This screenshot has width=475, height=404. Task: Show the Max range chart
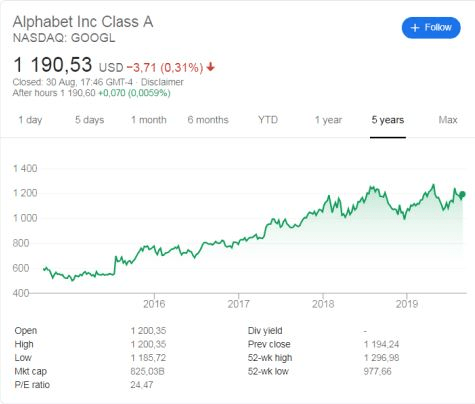tap(448, 120)
